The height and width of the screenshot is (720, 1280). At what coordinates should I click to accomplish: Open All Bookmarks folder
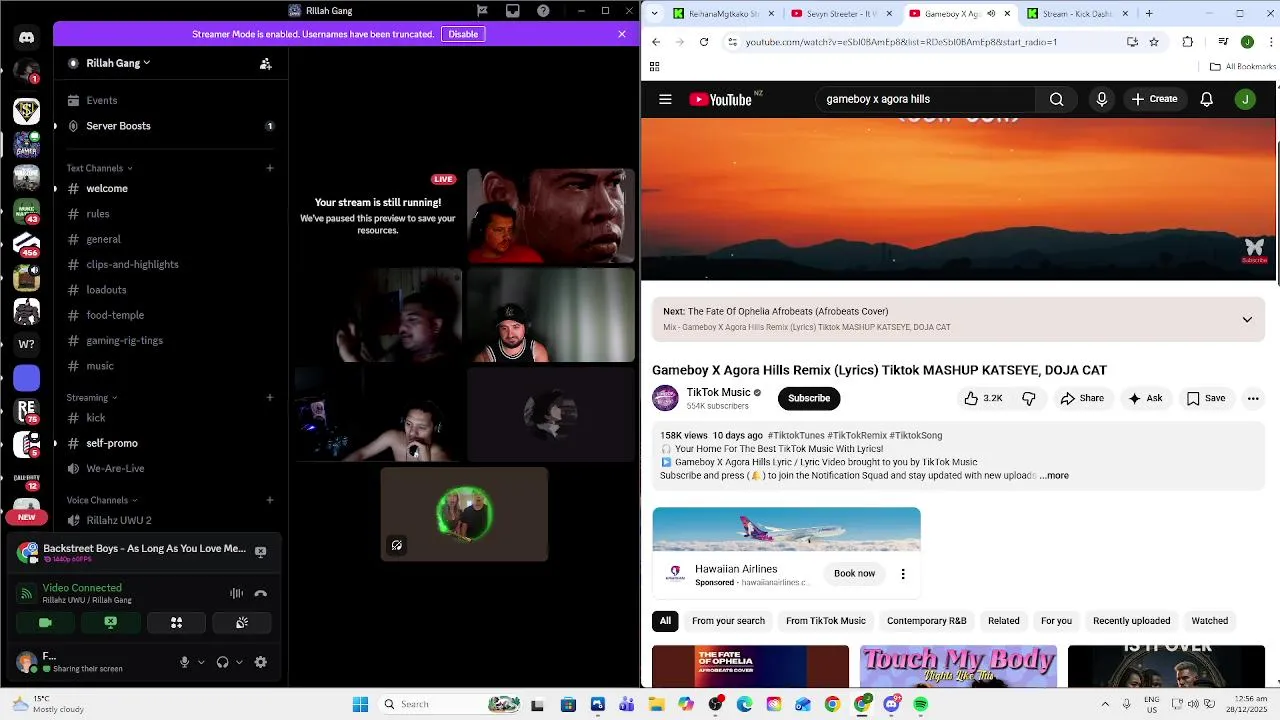(x=1243, y=67)
